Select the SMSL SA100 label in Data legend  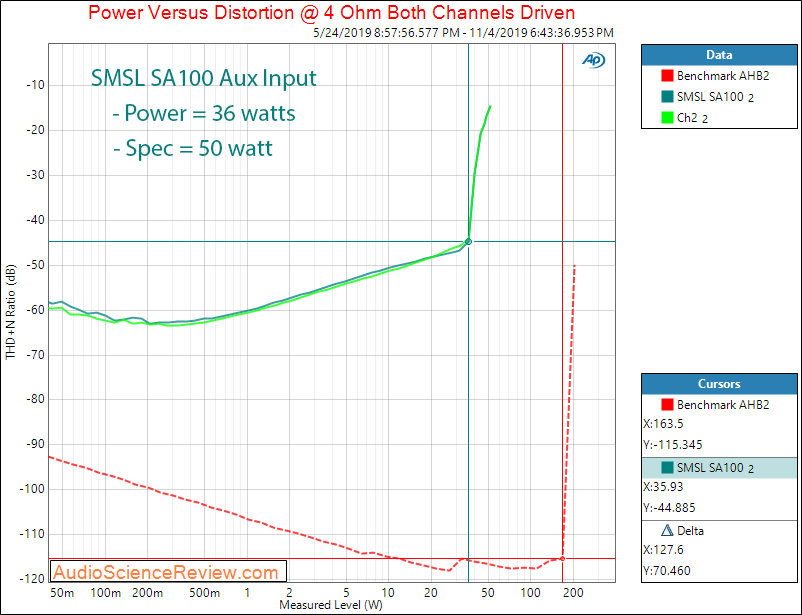(x=715, y=97)
